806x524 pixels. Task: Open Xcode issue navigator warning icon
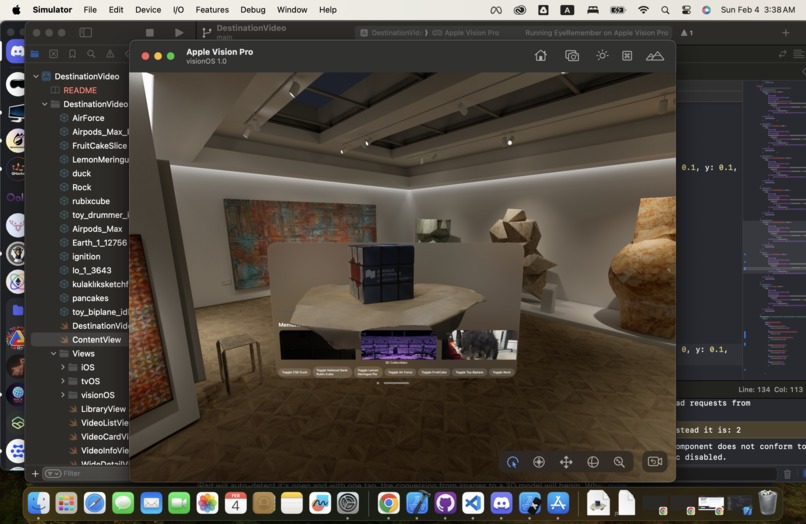110,53
